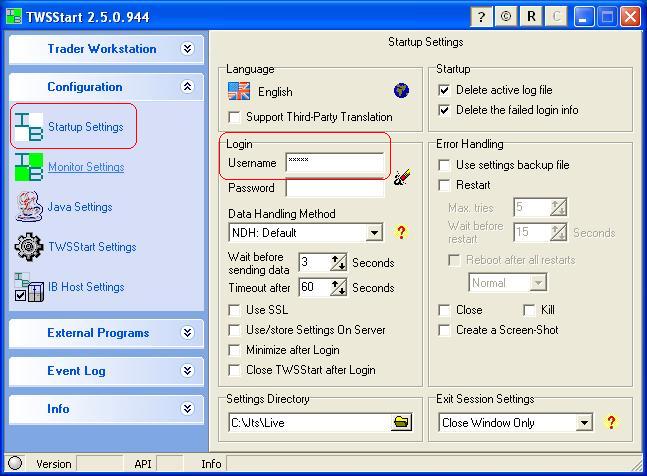Screen dimensions: 647x476
Task: Click the Data Handling Method help icon
Action: coord(401,232)
